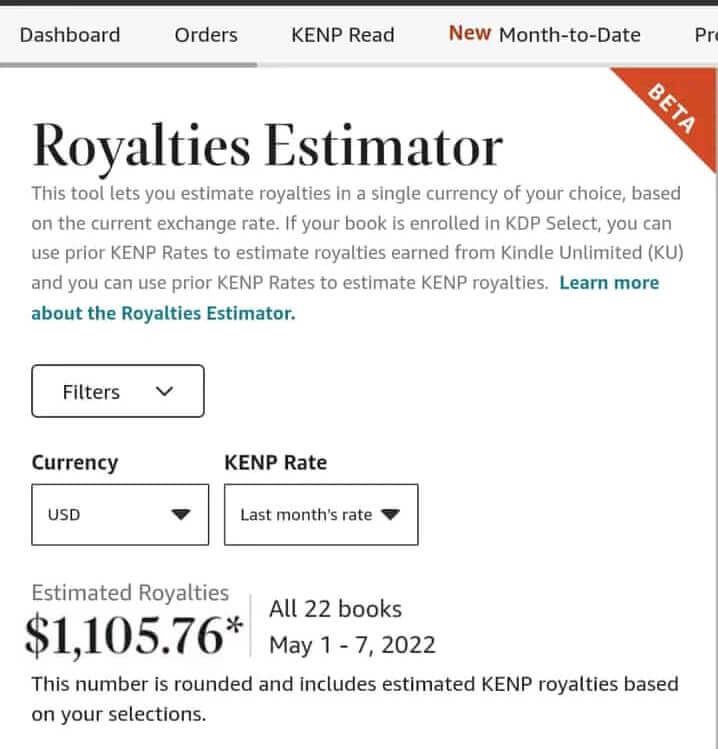Screen dimensions: 718x749
Task: Open the Dashboard tab
Action: (70, 35)
